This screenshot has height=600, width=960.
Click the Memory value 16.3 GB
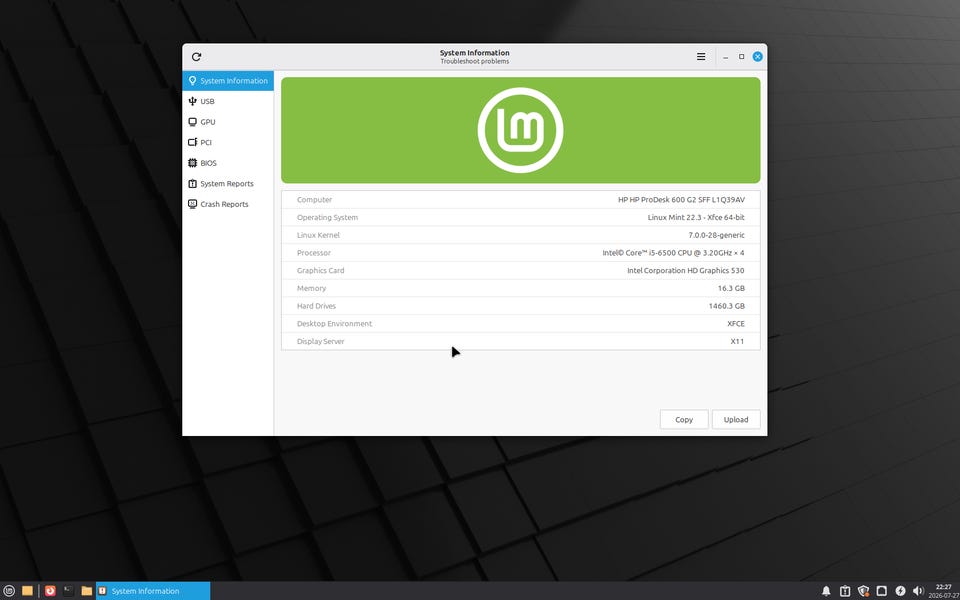(731, 288)
